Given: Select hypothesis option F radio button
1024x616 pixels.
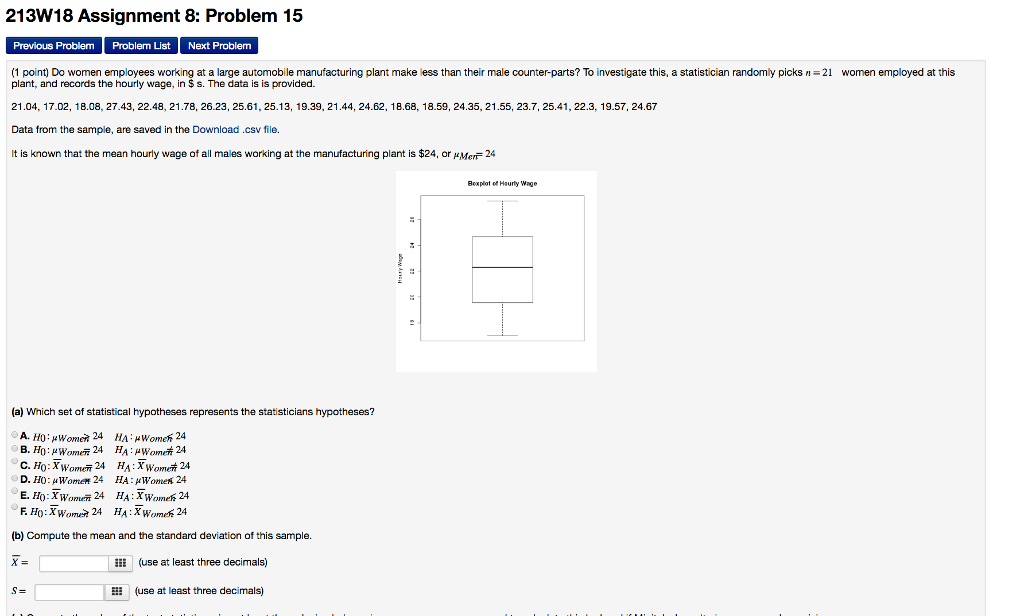Looking at the screenshot, I should click(14, 507).
